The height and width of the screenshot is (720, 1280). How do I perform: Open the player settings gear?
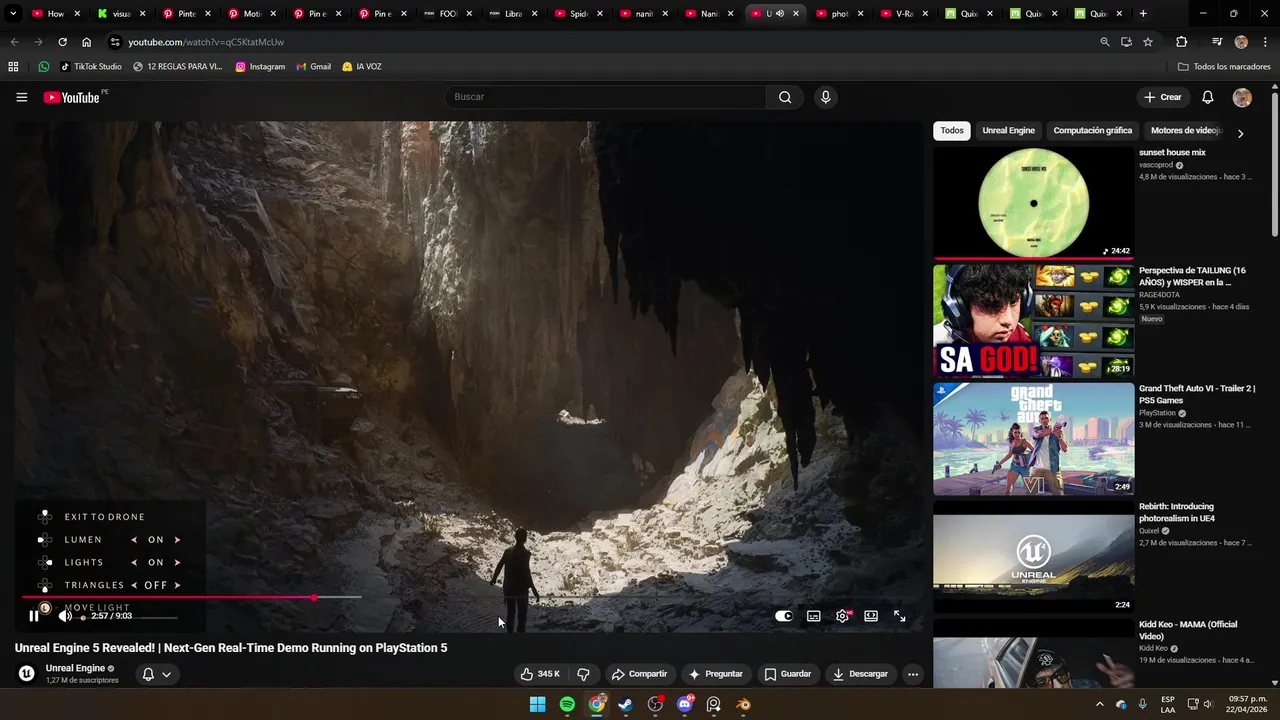pos(842,616)
